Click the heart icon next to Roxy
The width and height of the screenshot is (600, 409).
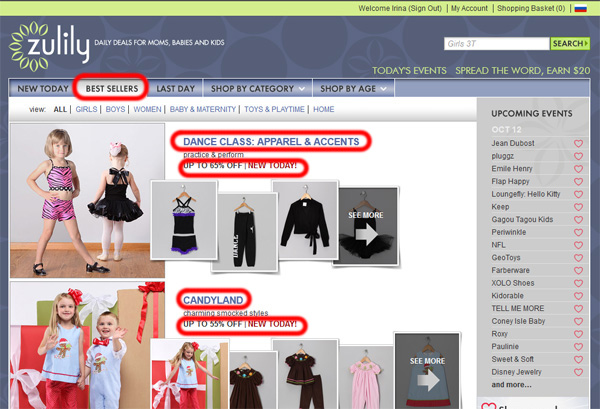pos(578,334)
